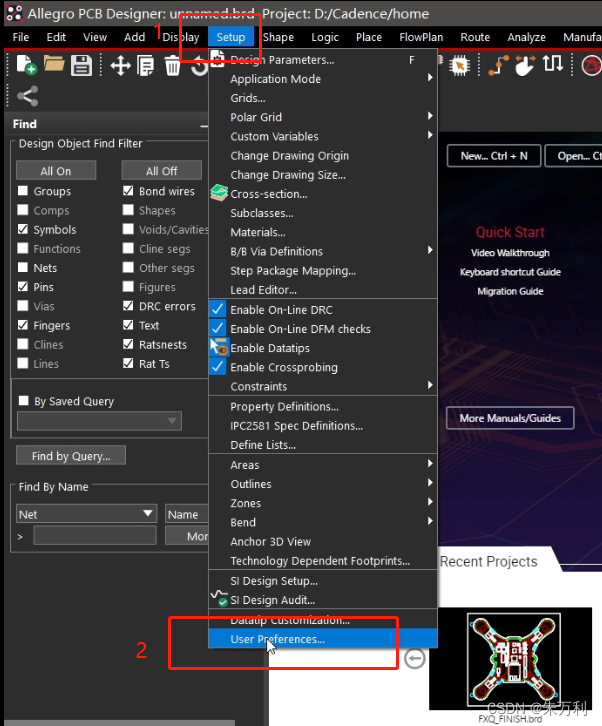Open Cross-section from Setup menu
Viewport: 602px width, 726px height.
pyautogui.click(x=323, y=194)
